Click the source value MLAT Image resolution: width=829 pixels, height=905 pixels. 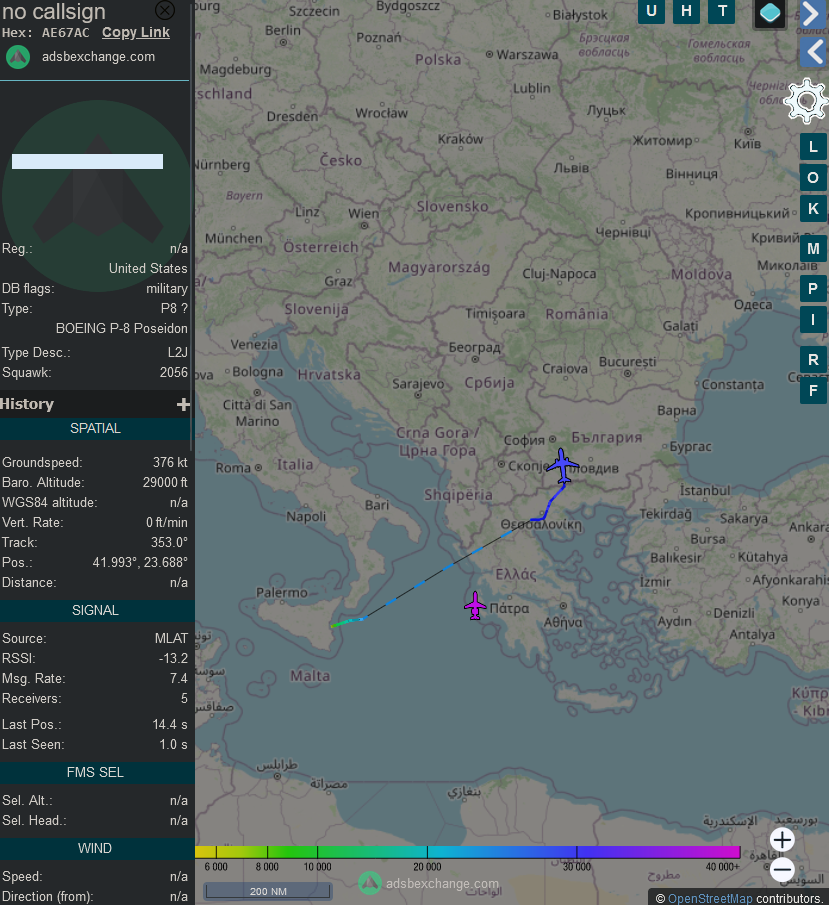point(171,638)
